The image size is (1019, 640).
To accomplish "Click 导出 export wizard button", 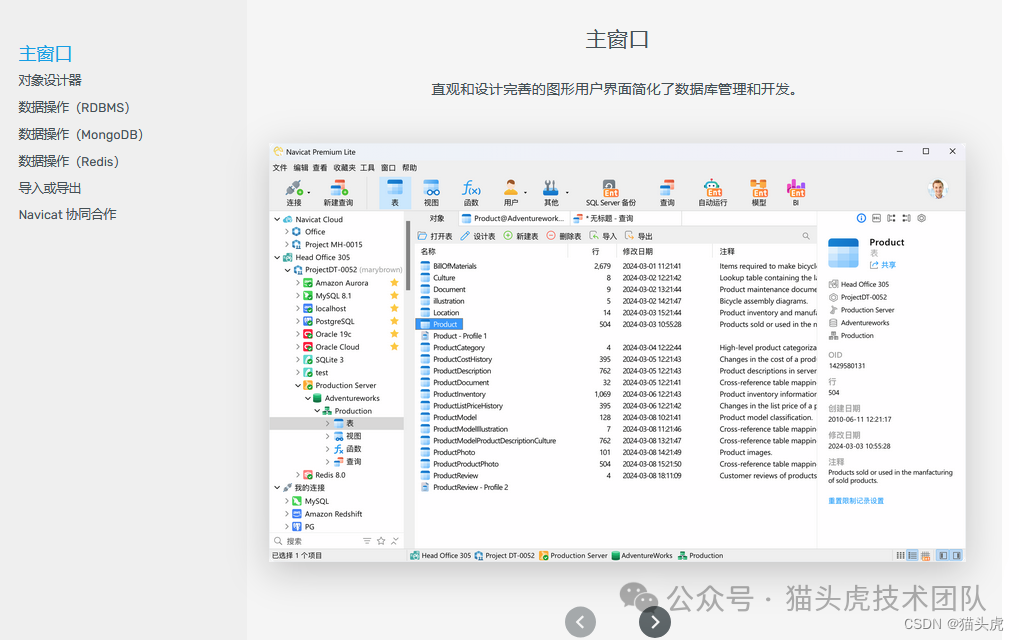I will pos(638,236).
